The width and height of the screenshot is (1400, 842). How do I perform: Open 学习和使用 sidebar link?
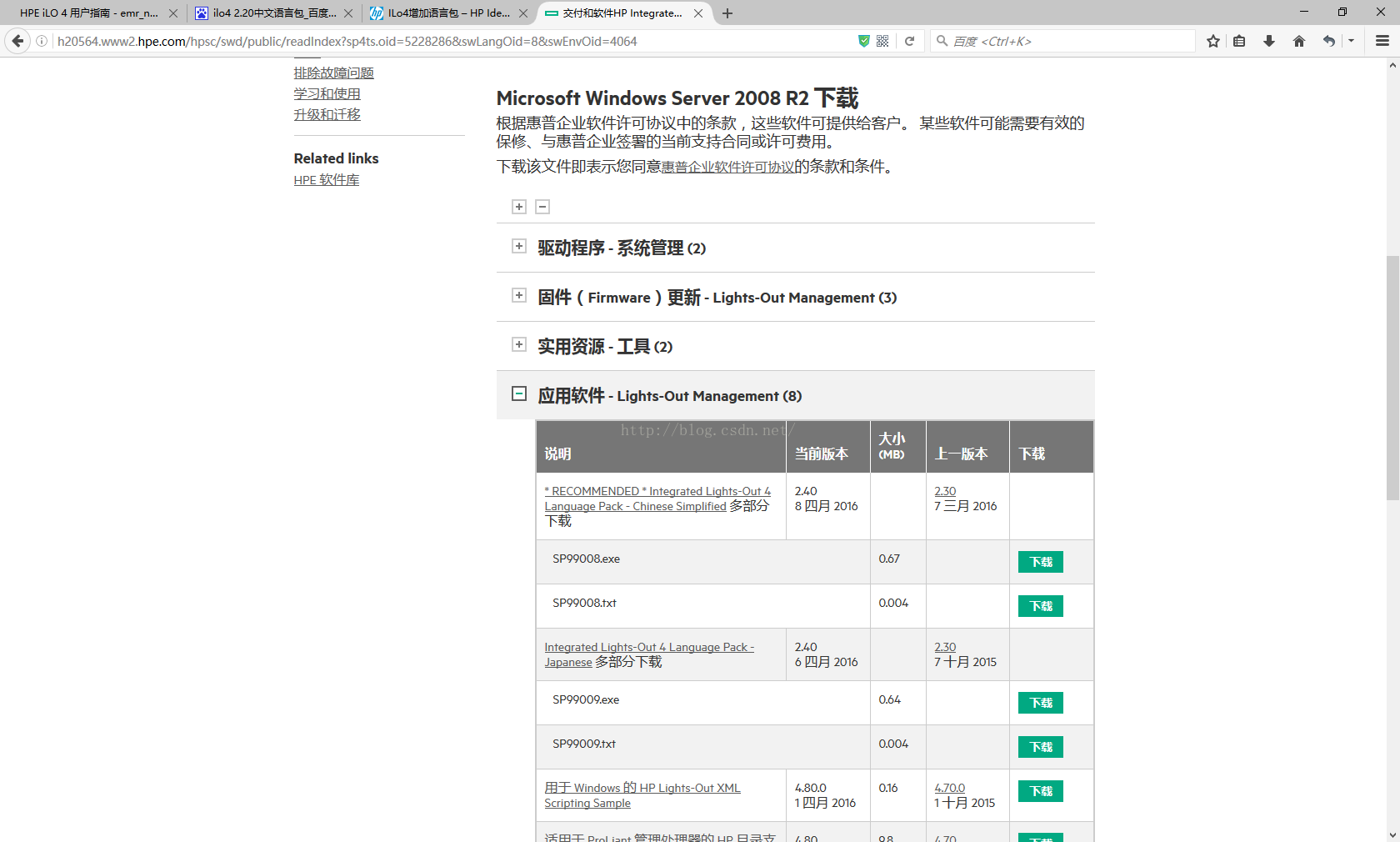[327, 94]
